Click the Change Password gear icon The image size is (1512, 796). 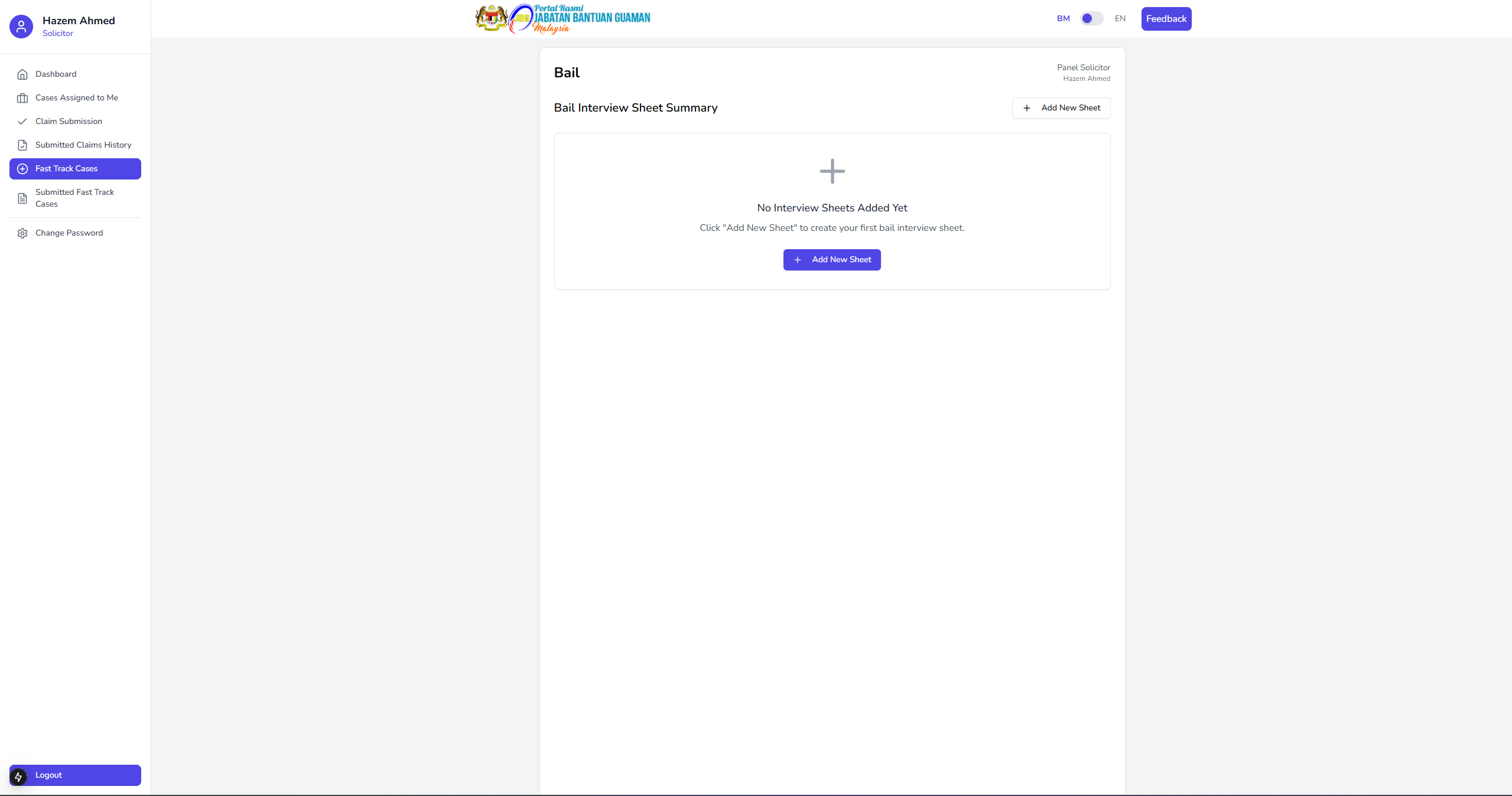click(x=22, y=233)
